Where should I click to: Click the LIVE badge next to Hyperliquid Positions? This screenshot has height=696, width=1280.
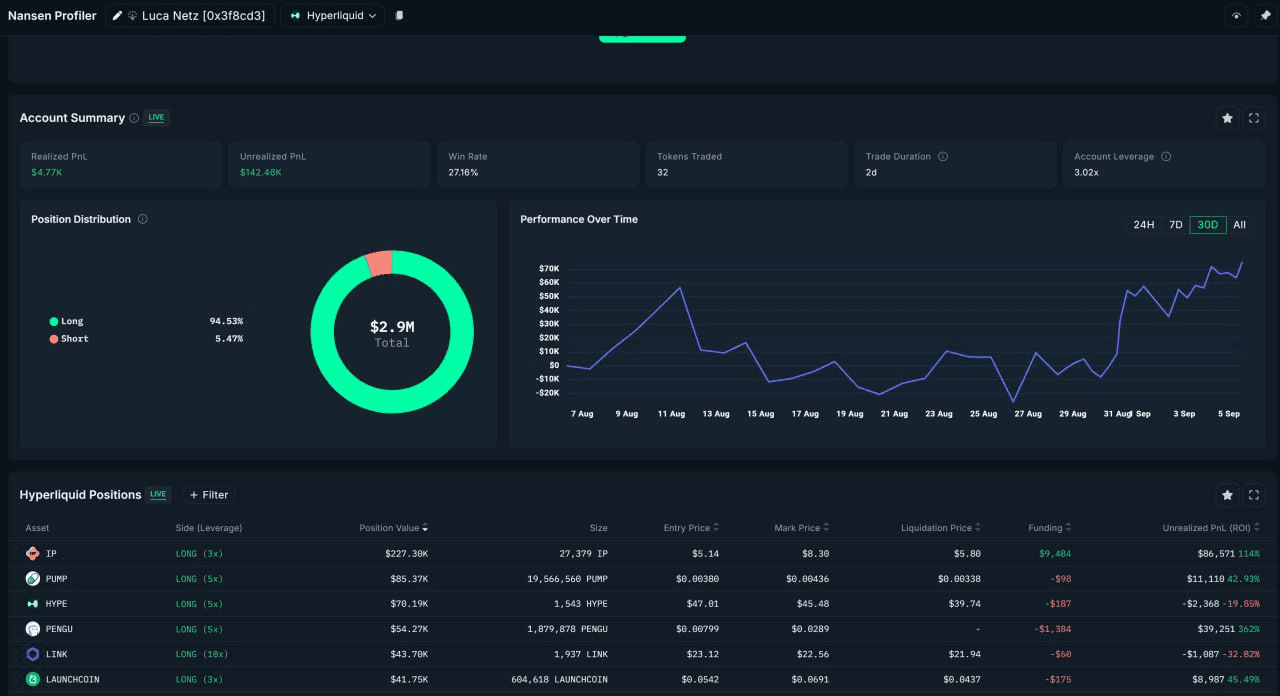click(x=158, y=495)
